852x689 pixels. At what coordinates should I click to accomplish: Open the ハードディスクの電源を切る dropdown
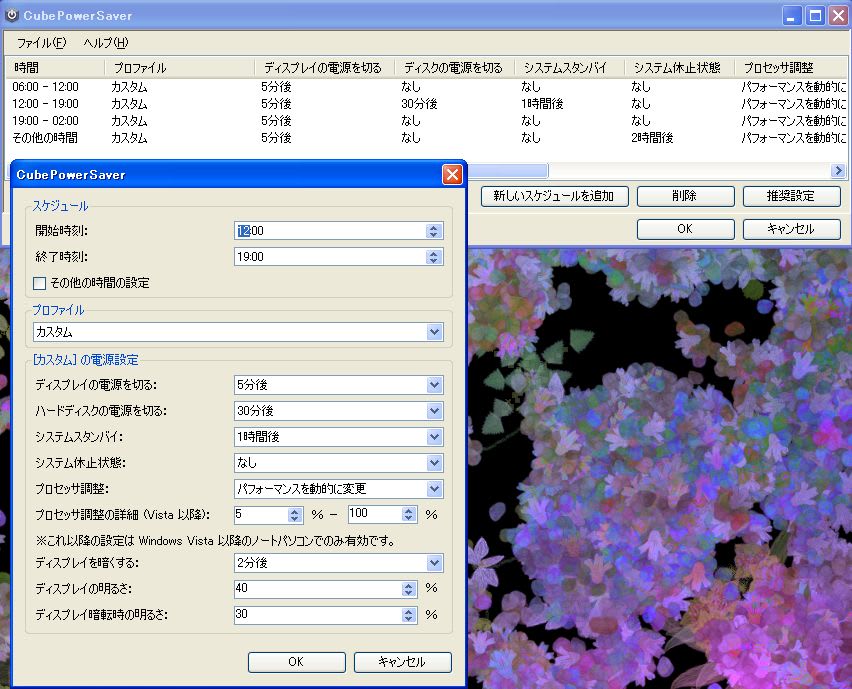434,411
